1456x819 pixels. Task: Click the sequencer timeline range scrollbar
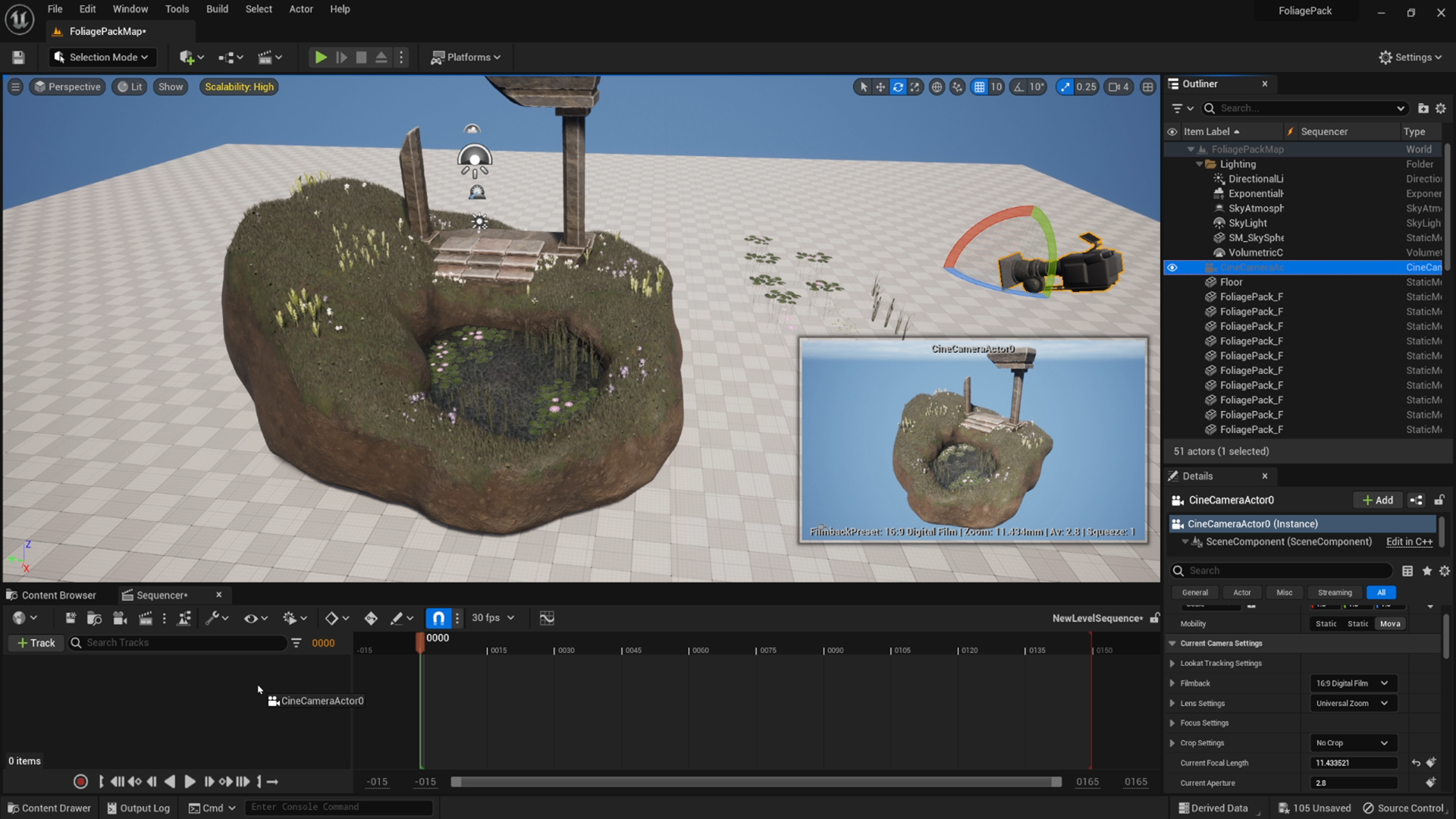(x=755, y=782)
